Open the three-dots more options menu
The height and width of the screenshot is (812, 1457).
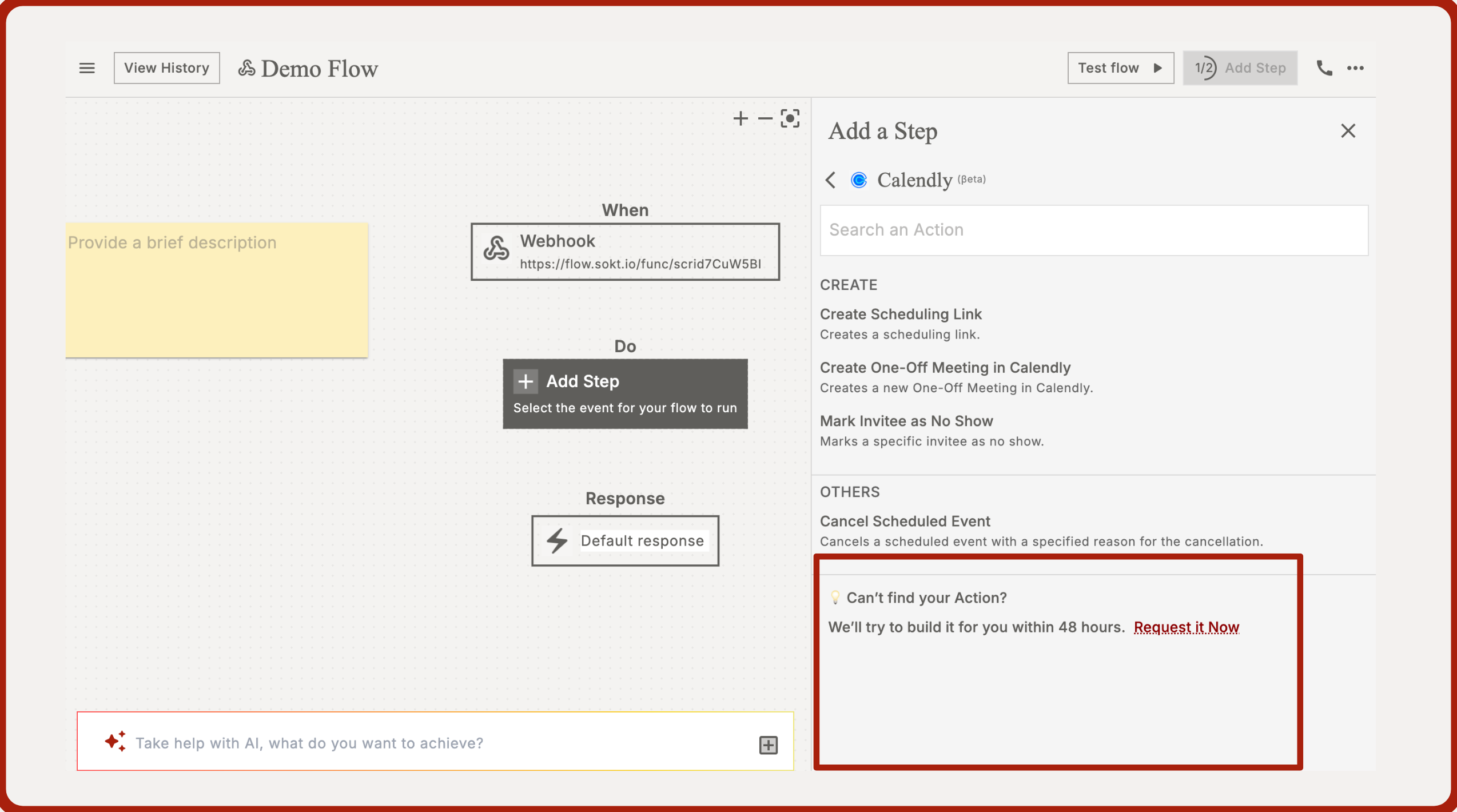tap(1355, 68)
